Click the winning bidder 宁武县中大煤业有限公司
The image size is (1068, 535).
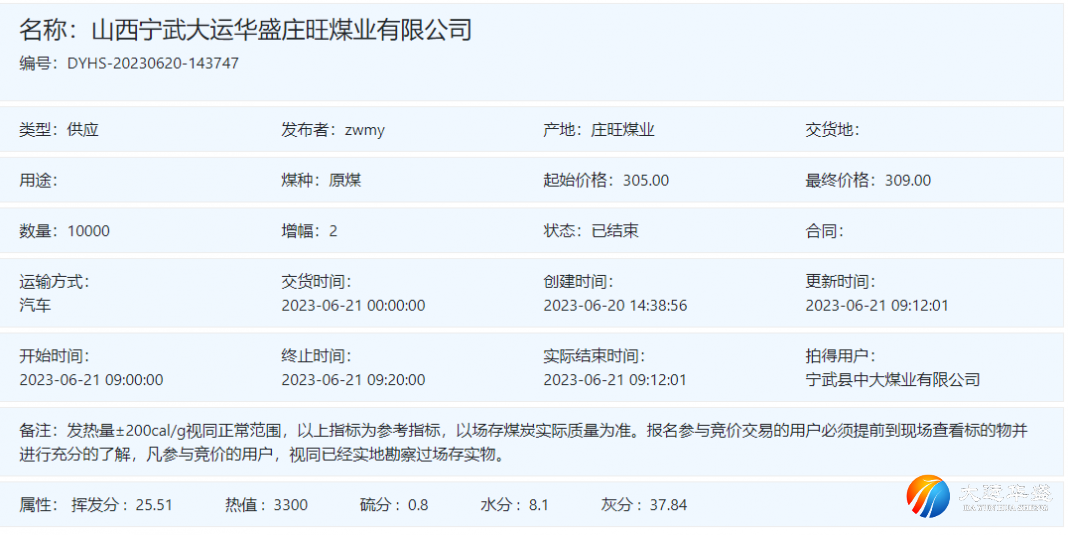(892, 380)
